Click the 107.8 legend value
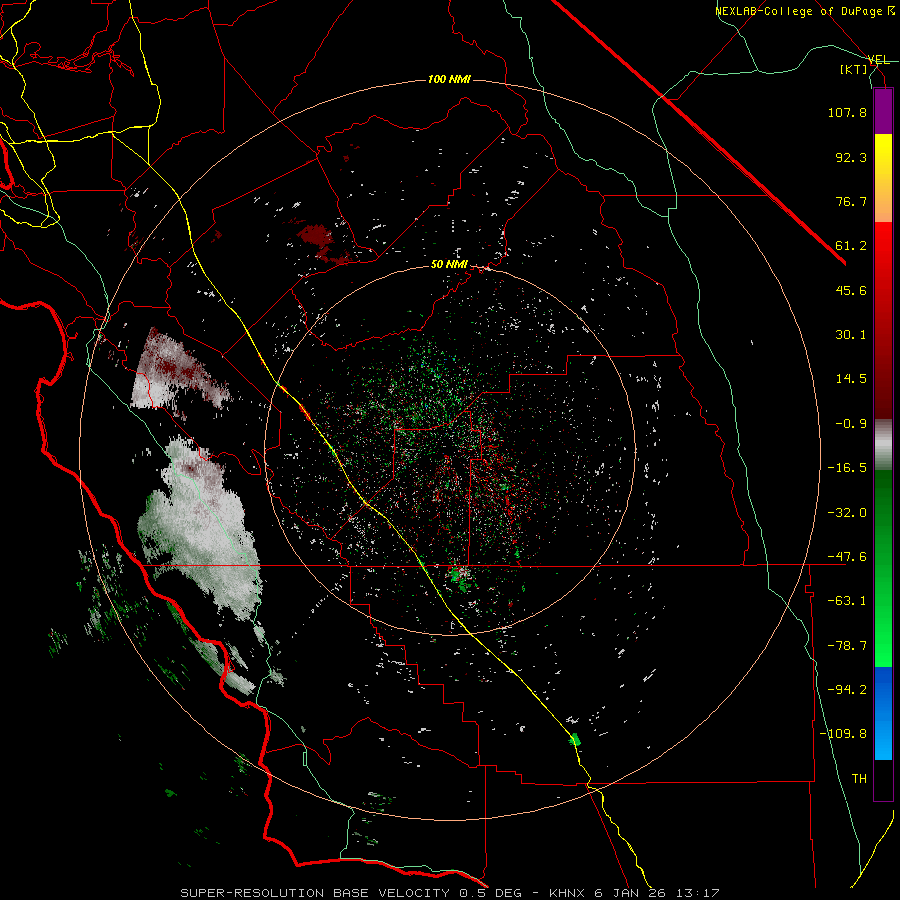Viewport: 900px width, 900px height. pos(847,112)
